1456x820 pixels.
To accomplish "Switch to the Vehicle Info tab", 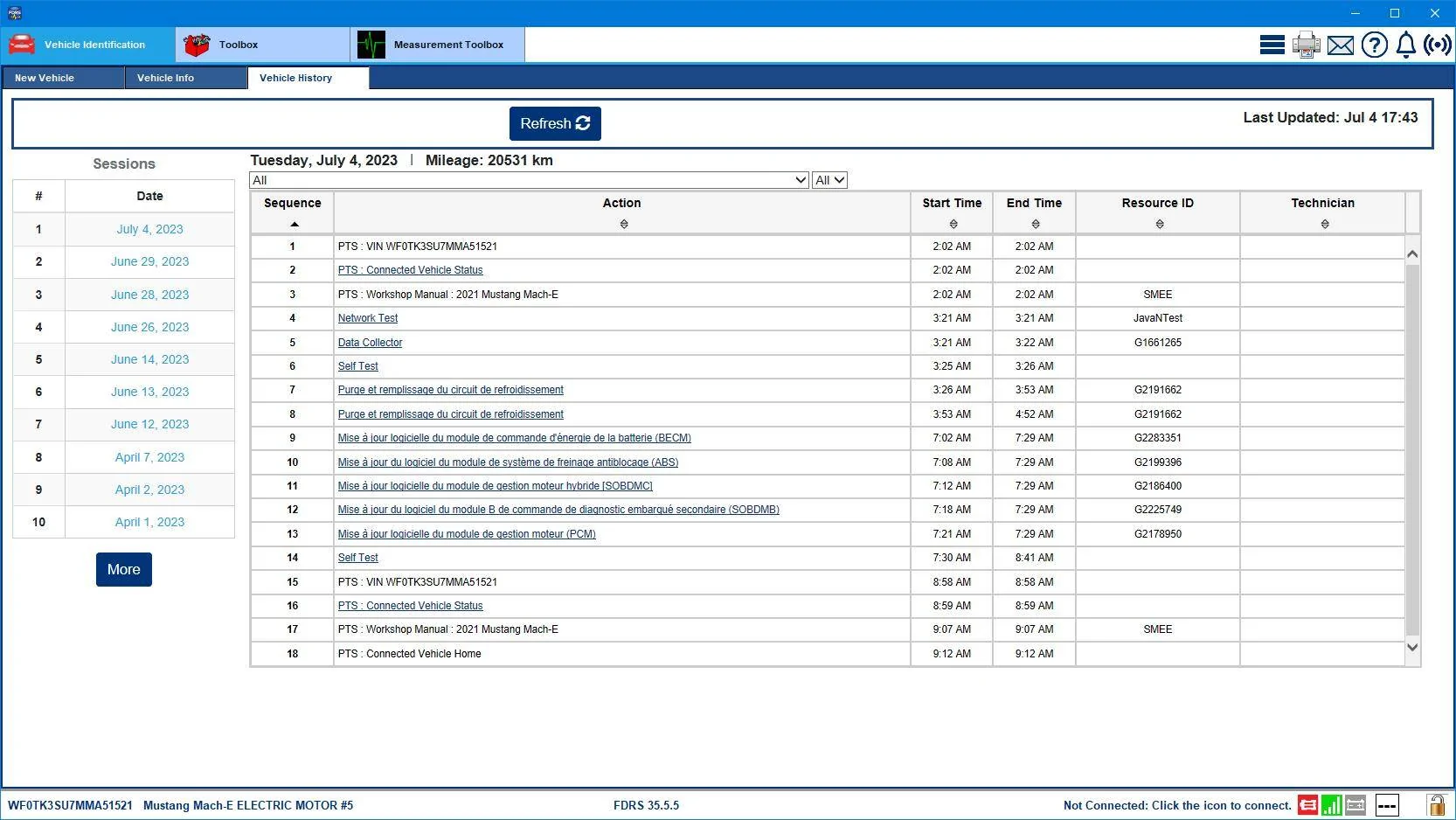I will (x=185, y=78).
